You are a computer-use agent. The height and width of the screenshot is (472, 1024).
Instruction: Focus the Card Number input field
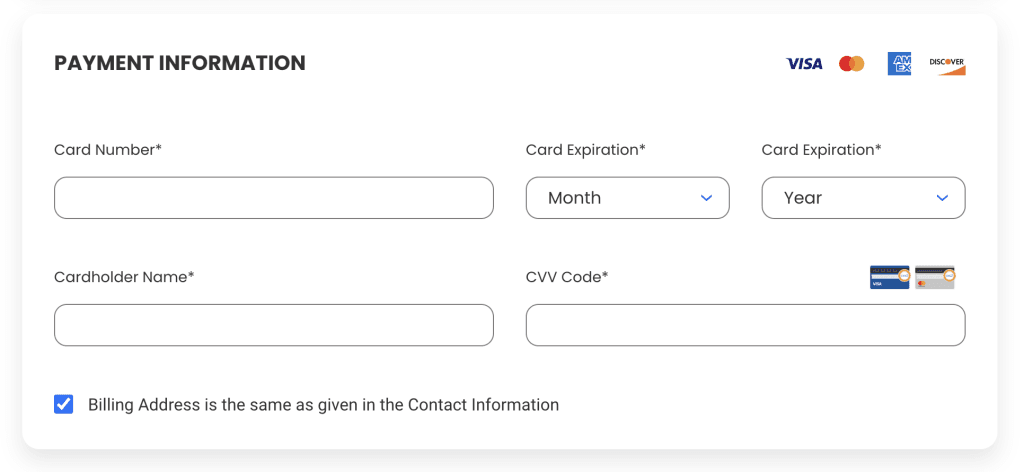pyautogui.click(x=273, y=198)
